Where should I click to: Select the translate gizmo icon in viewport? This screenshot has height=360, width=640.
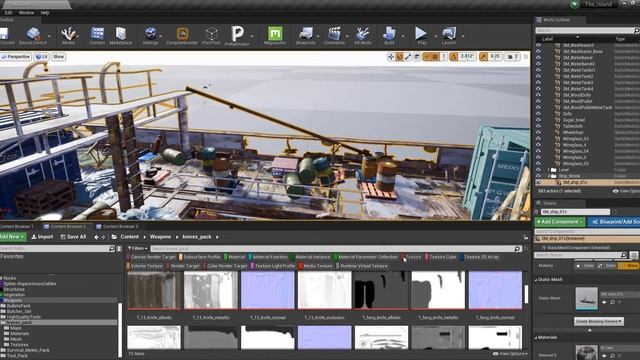tap(391, 57)
